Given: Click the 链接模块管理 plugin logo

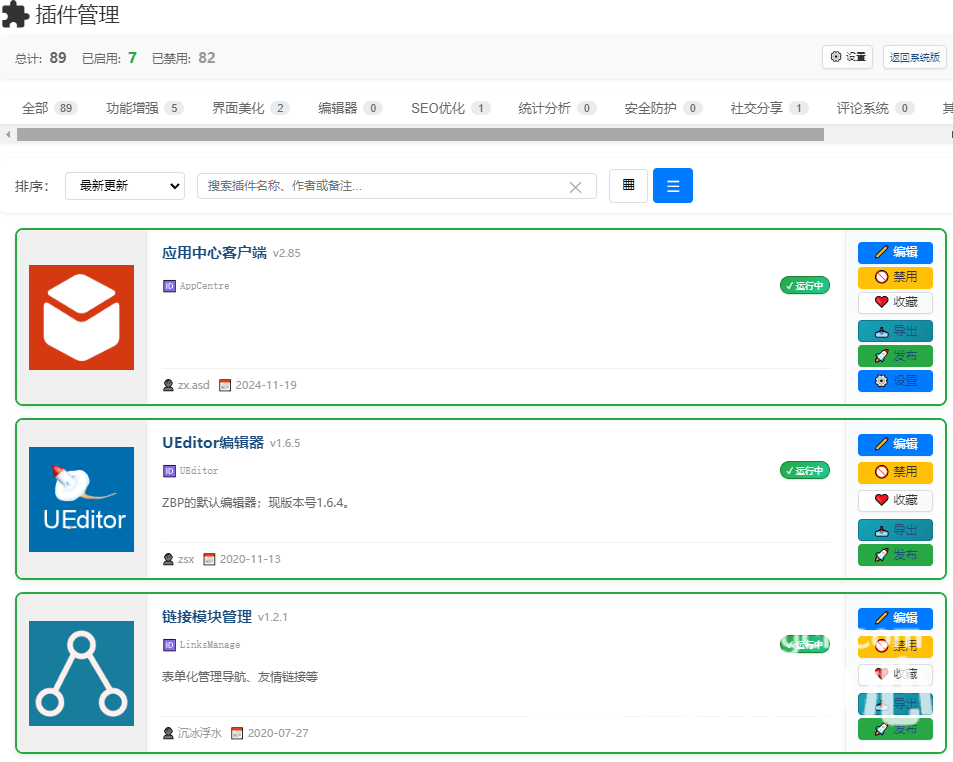Looking at the screenshot, I should (81, 673).
